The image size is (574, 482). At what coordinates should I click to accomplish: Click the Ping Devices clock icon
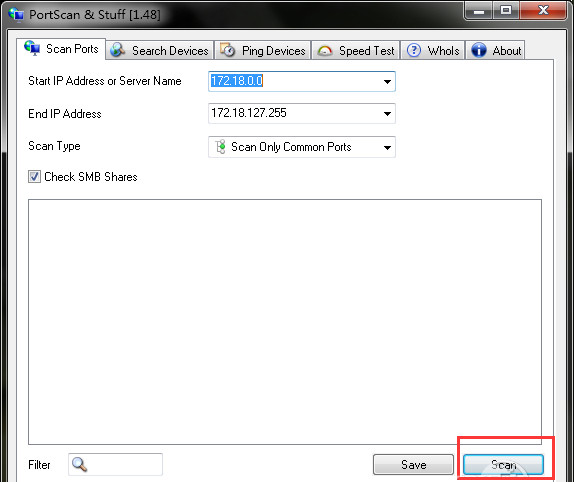pyautogui.click(x=227, y=50)
